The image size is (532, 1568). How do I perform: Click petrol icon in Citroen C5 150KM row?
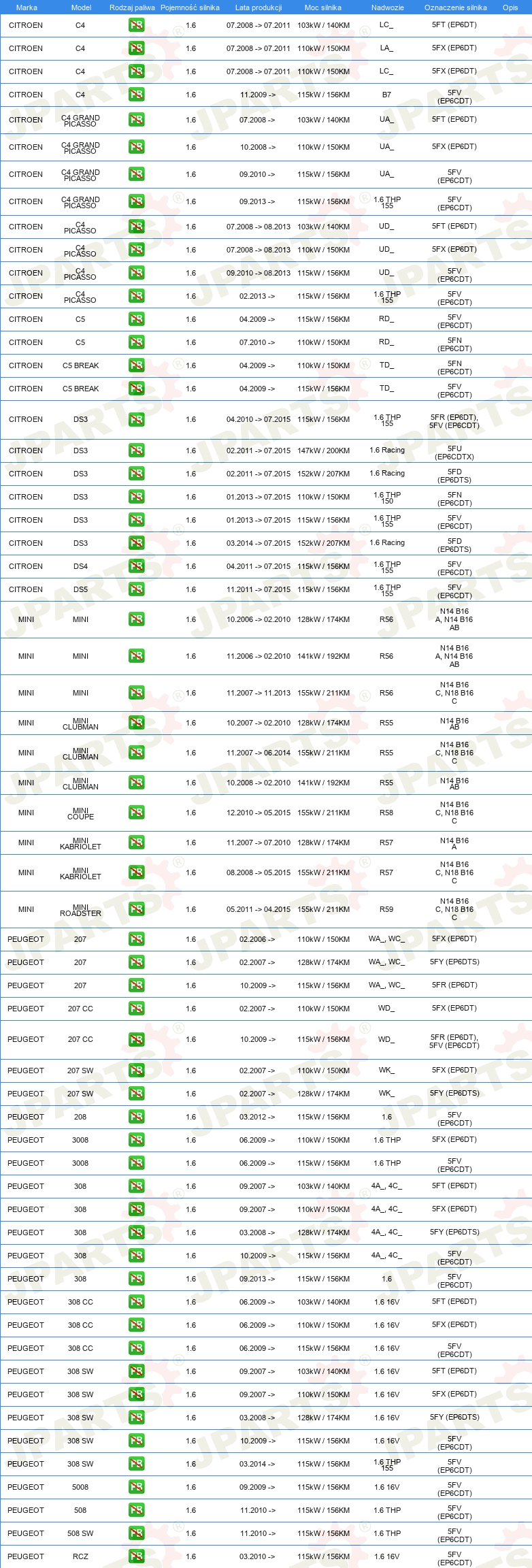pos(136,342)
